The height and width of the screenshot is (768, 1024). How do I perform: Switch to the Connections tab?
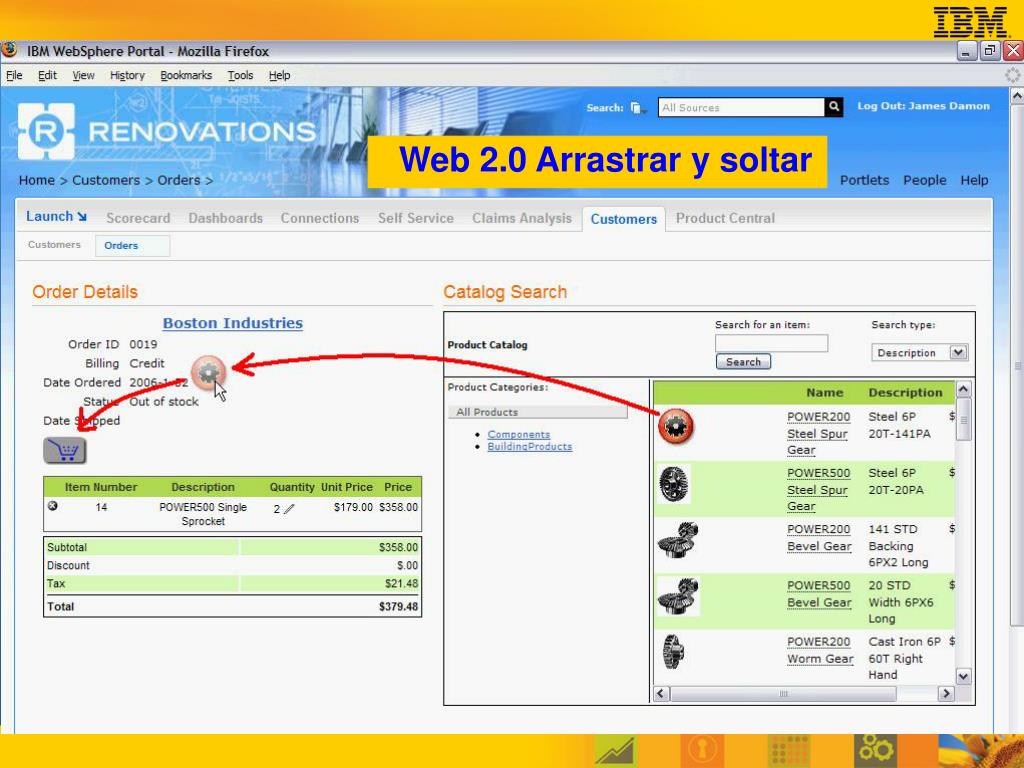pos(319,218)
